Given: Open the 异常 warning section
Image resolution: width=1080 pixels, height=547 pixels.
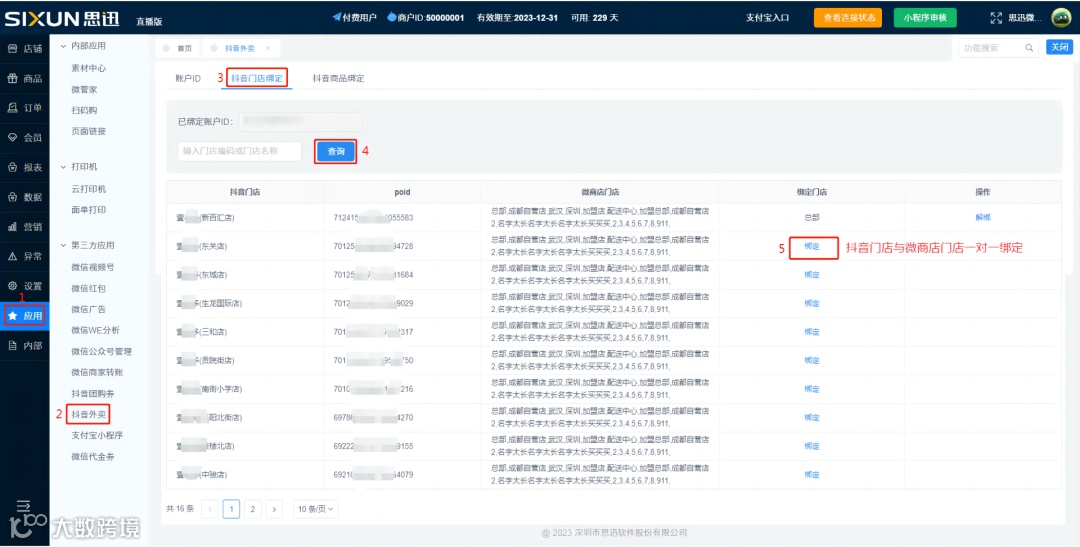Looking at the screenshot, I should coord(25,256).
